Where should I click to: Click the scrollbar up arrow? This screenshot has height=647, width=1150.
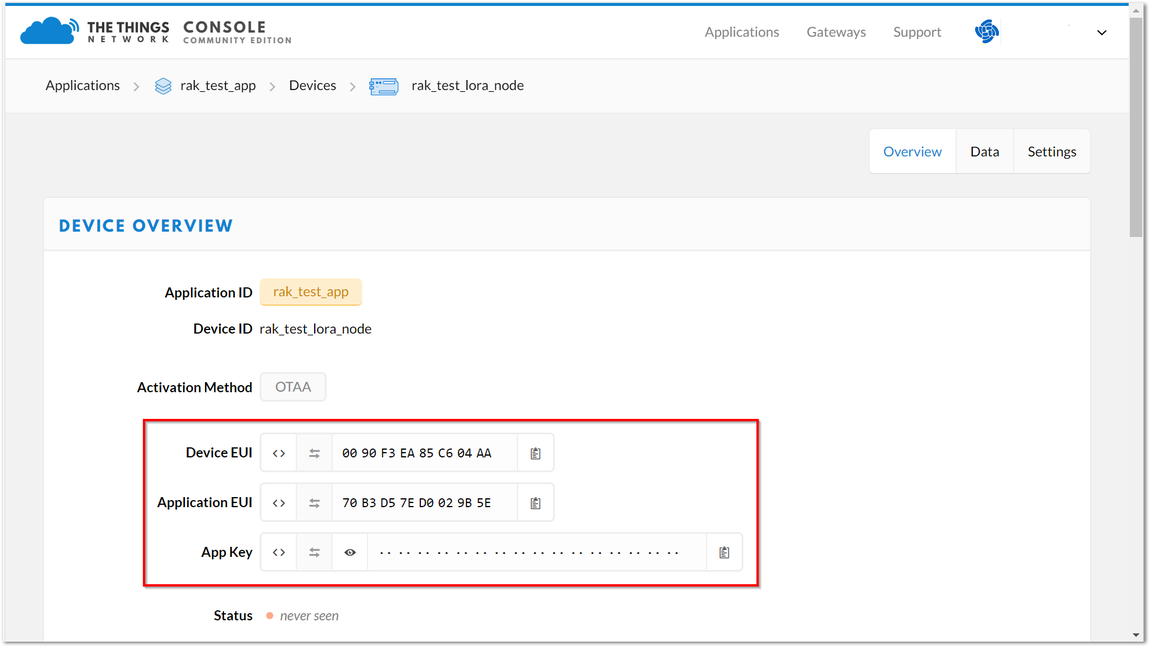click(x=1136, y=10)
